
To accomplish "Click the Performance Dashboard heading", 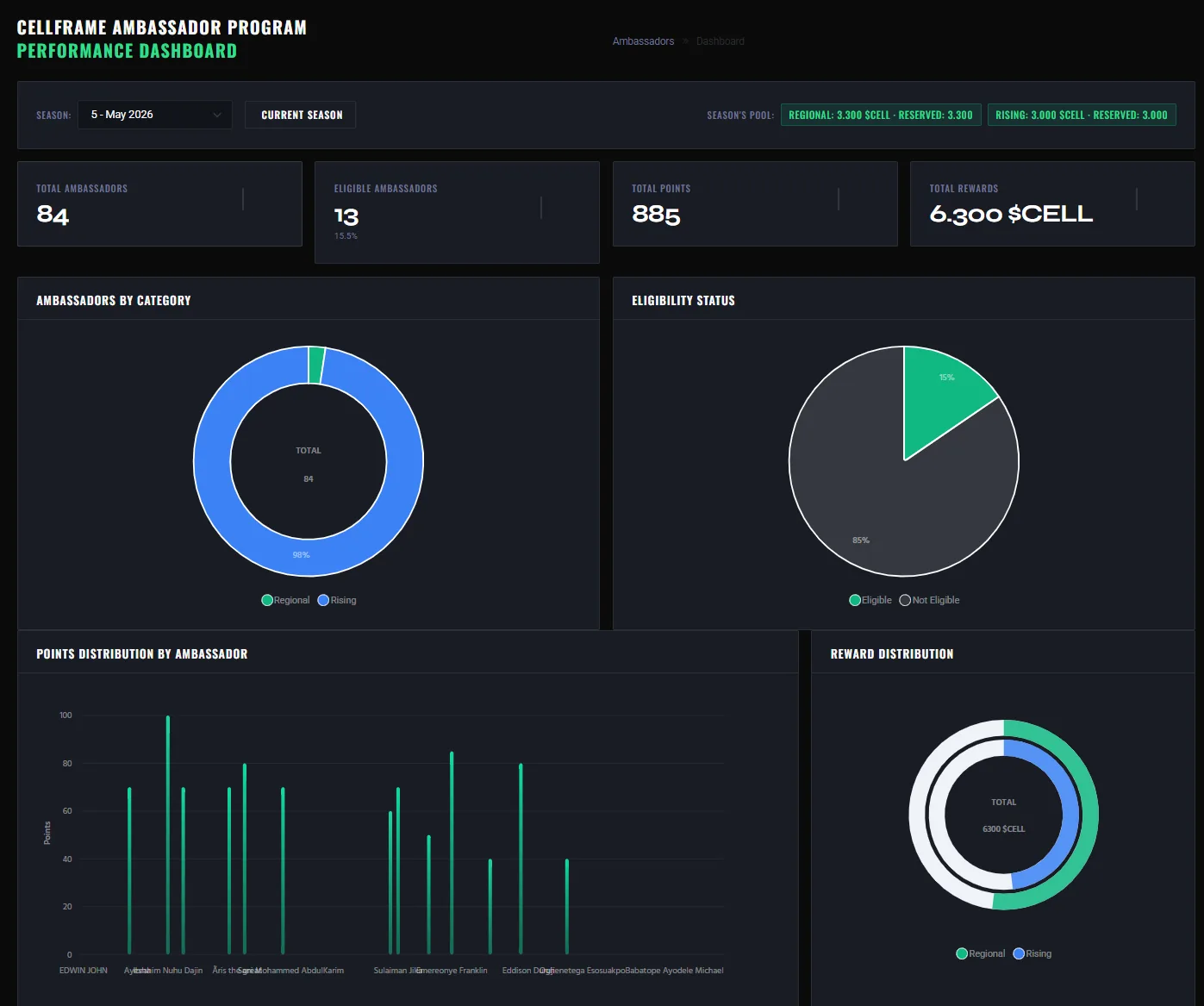I will (127, 51).
